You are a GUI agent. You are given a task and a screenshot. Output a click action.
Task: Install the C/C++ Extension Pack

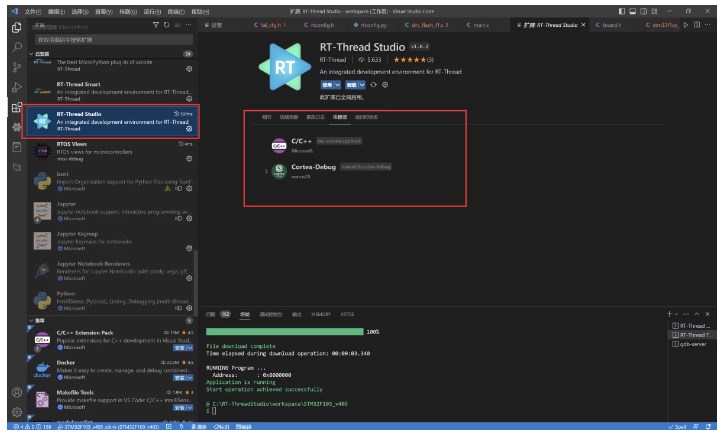pos(180,348)
